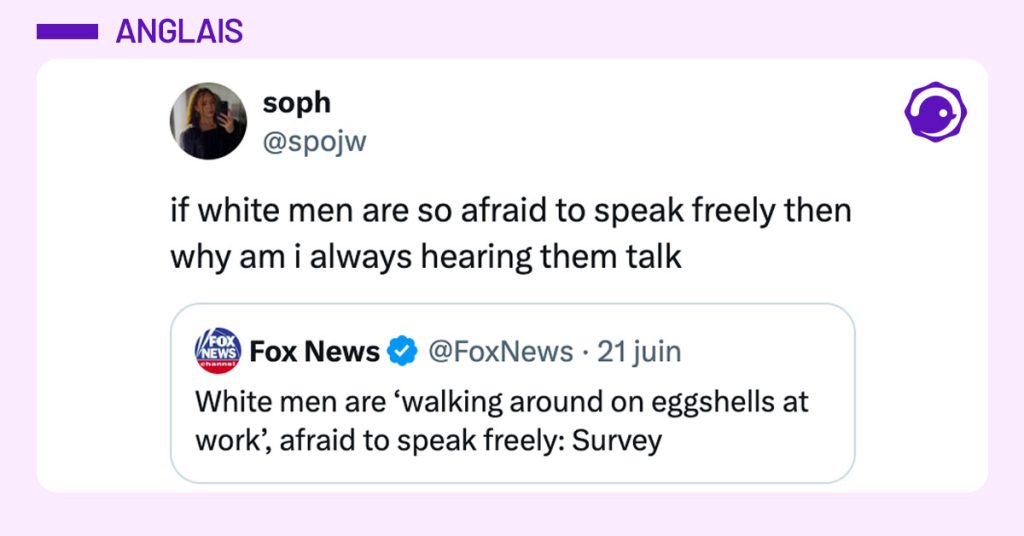Select the ANGLAIS heading label
1024x536 pixels.
tap(179, 32)
